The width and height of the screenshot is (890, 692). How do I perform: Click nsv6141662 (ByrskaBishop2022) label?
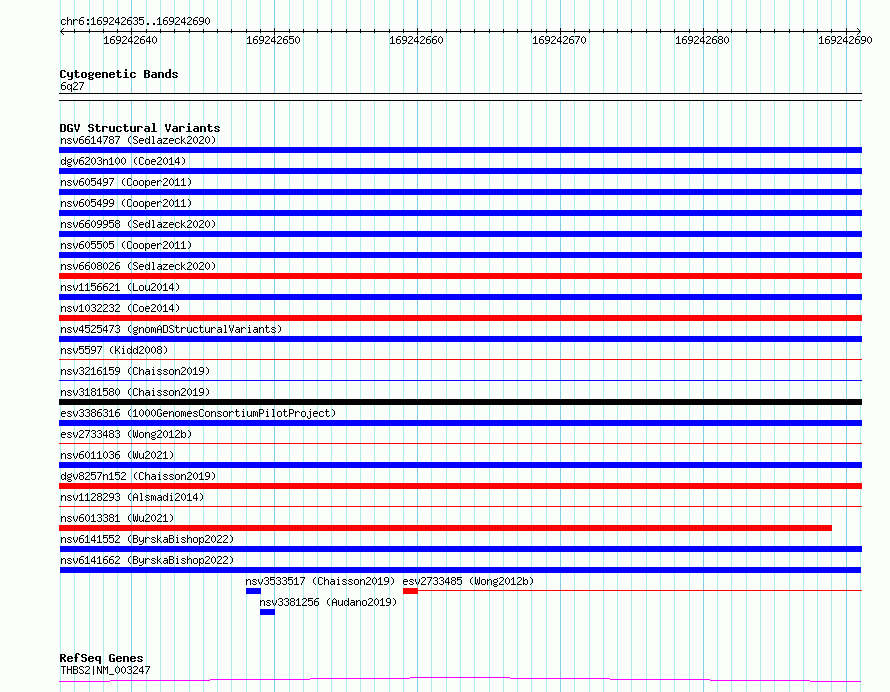tap(147, 560)
